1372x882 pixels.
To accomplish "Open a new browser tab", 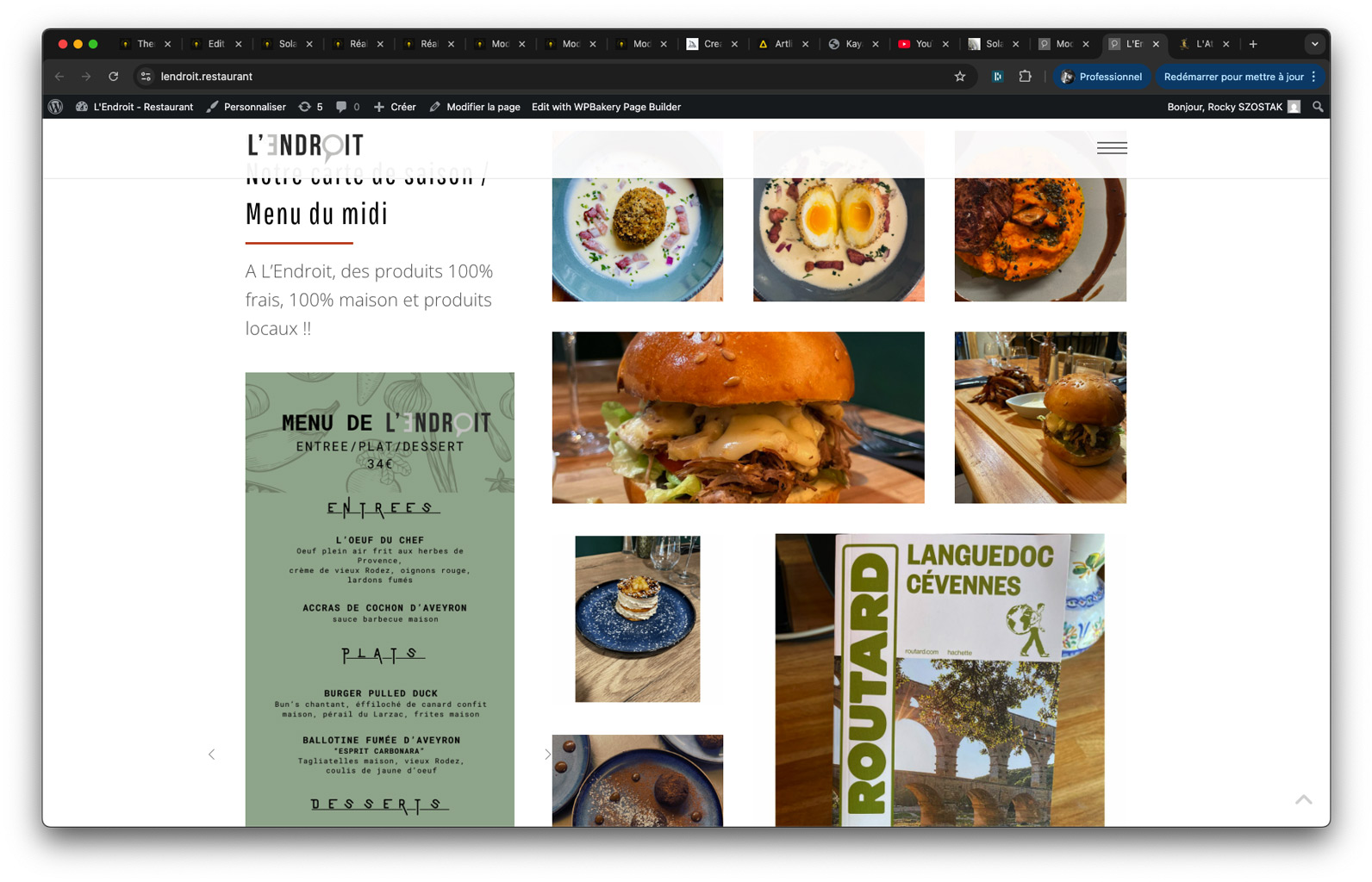I will tap(1253, 44).
